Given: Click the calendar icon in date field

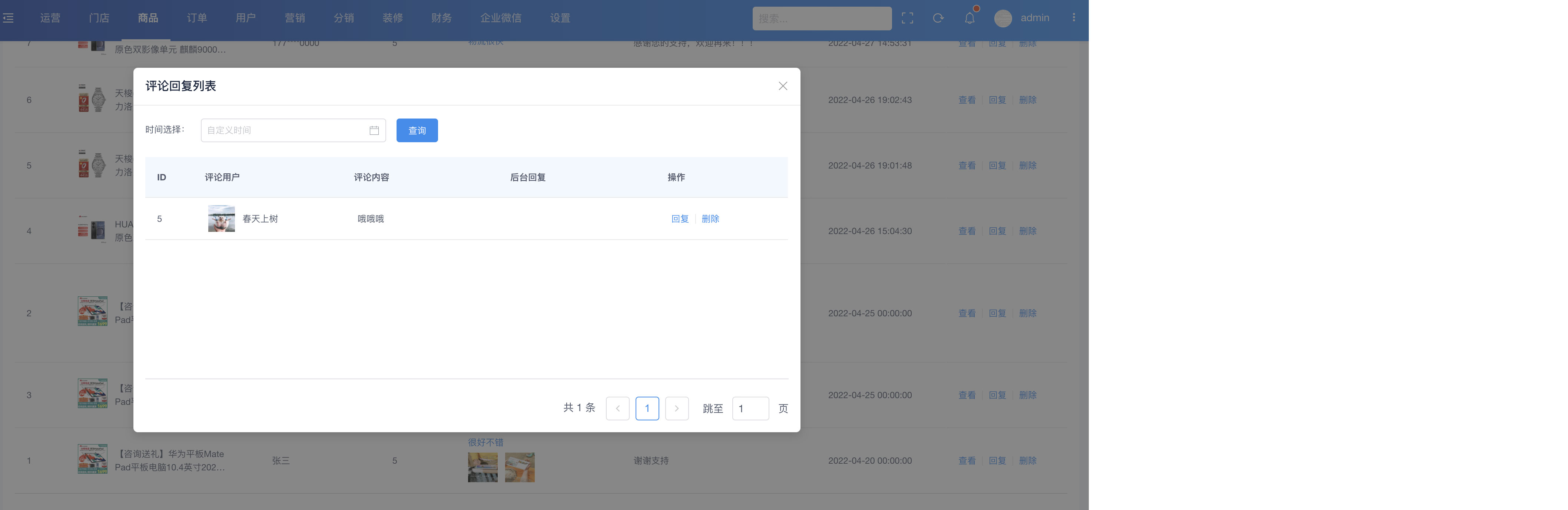Looking at the screenshot, I should point(374,130).
